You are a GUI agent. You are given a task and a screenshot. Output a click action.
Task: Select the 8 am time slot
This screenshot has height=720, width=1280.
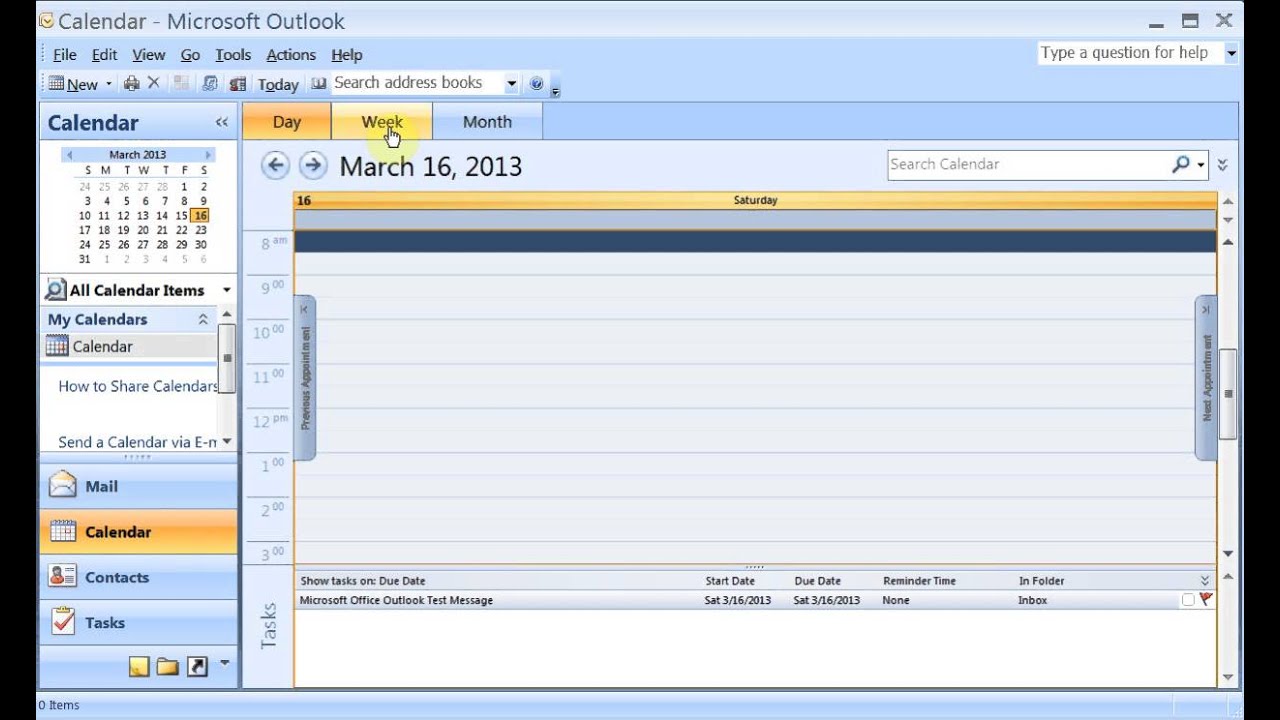pos(755,241)
